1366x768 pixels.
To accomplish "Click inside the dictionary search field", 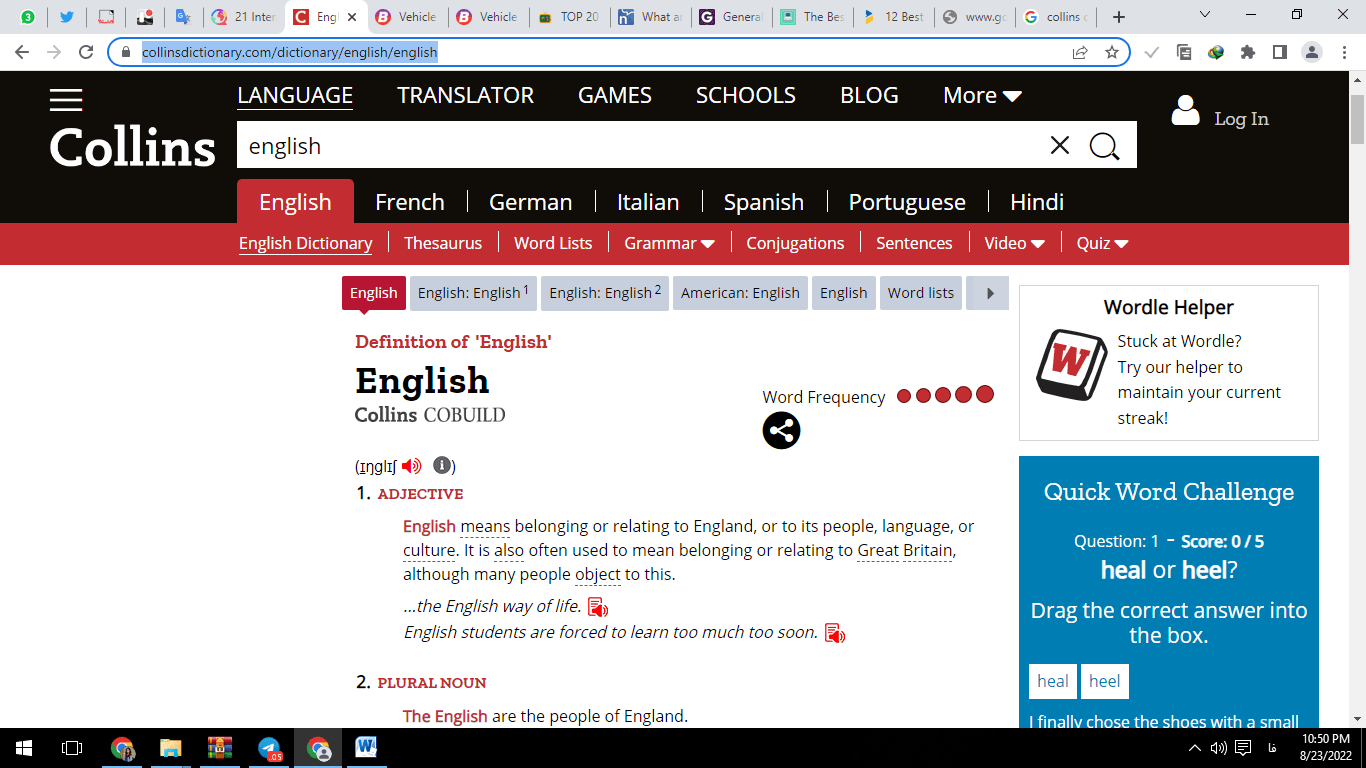I will [x=640, y=146].
